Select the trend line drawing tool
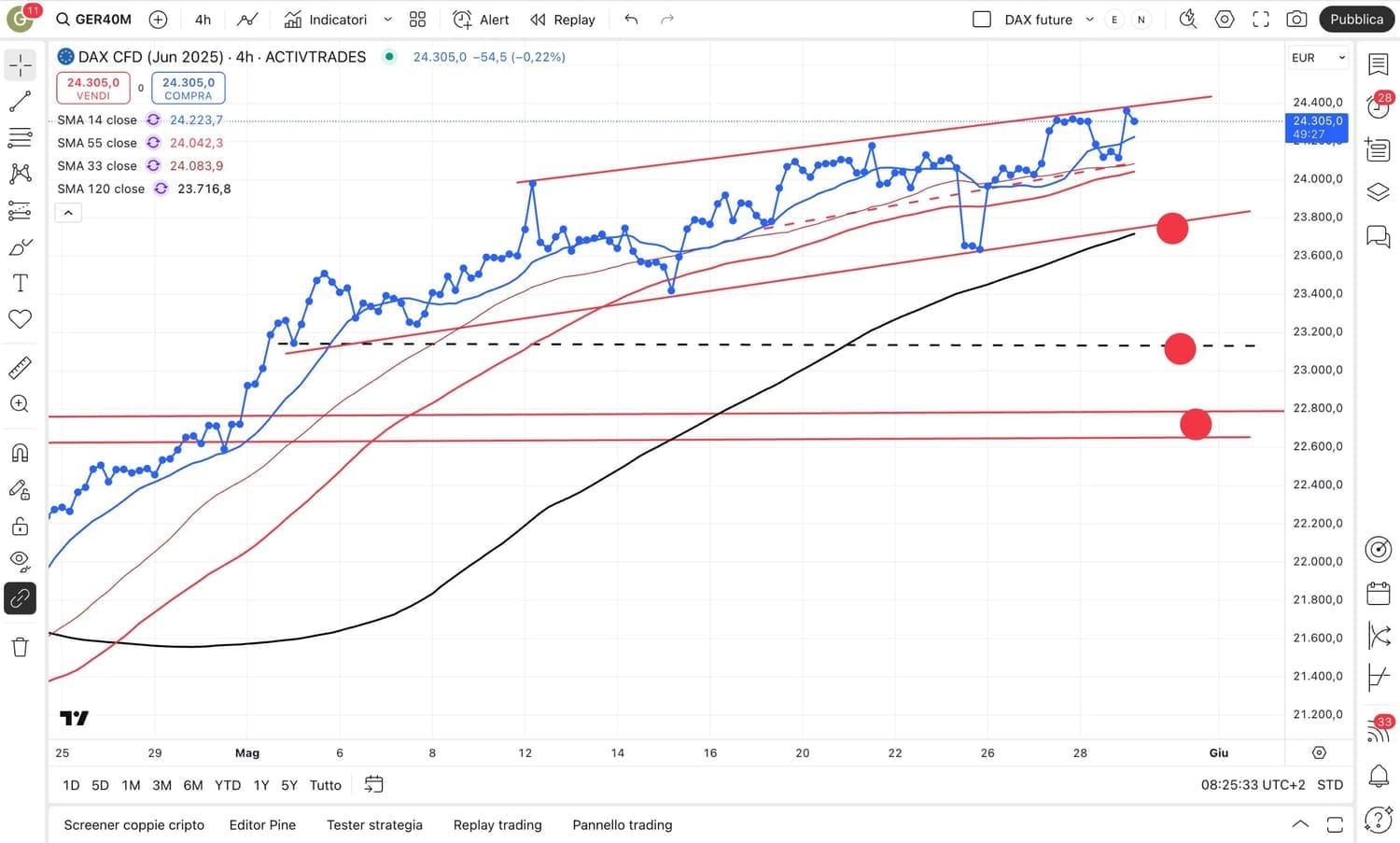This screenshot has height=843, width=1400. [21, 101]
